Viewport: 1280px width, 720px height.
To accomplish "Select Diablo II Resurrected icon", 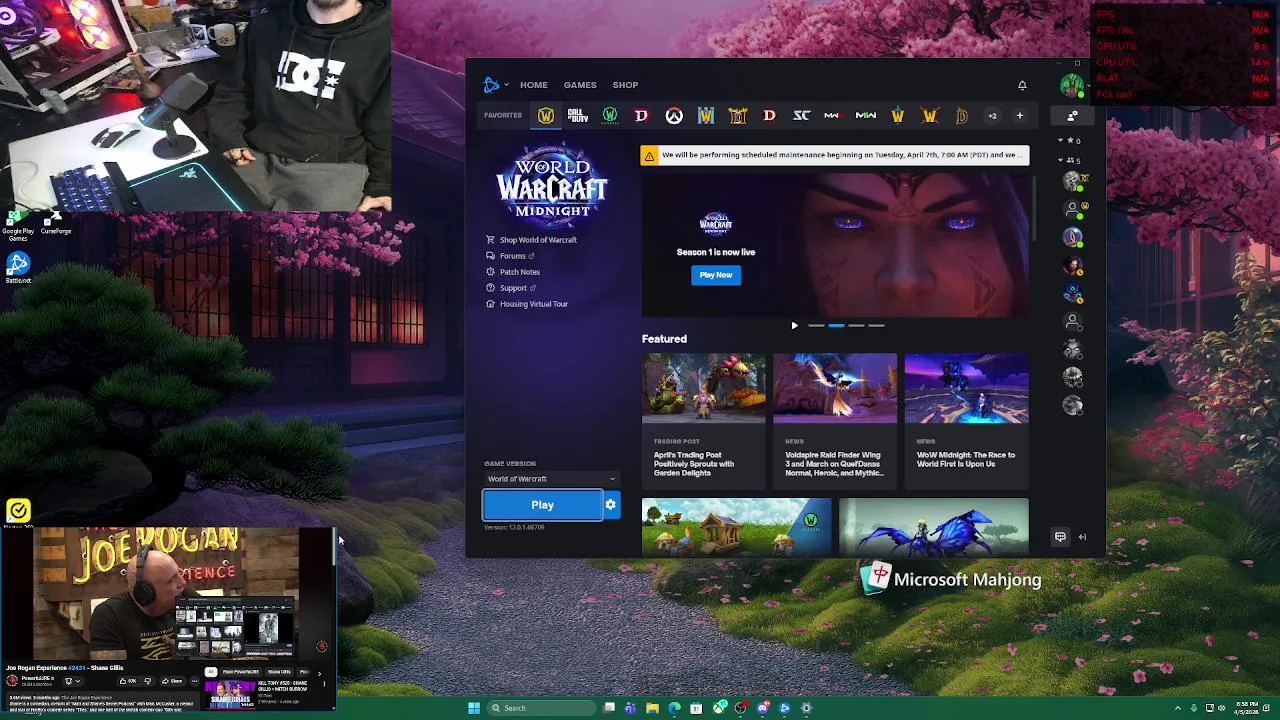I will point(738,116).
